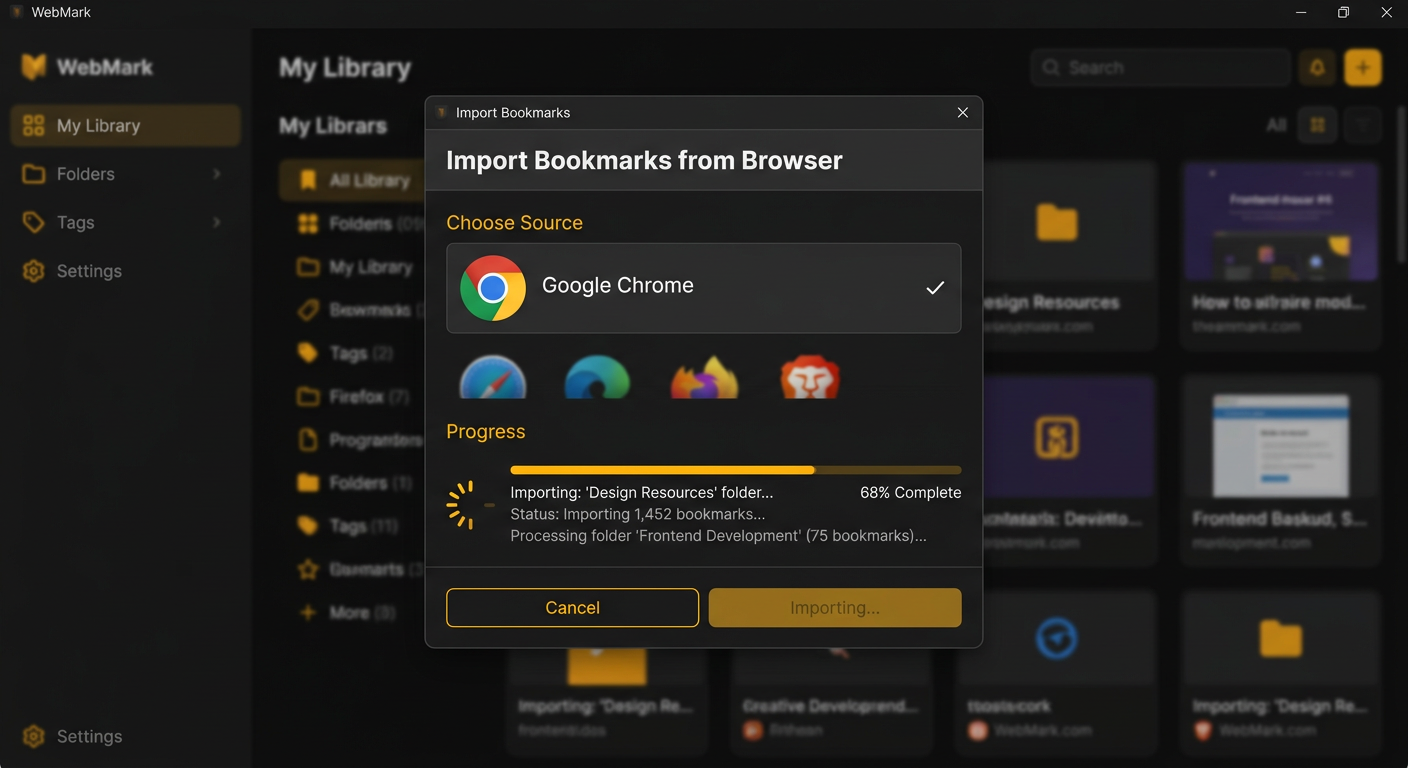This screenshot has width=1408, height=768.
Task: Open My Library in the left sidebar
Action: (x=126, y=126)
